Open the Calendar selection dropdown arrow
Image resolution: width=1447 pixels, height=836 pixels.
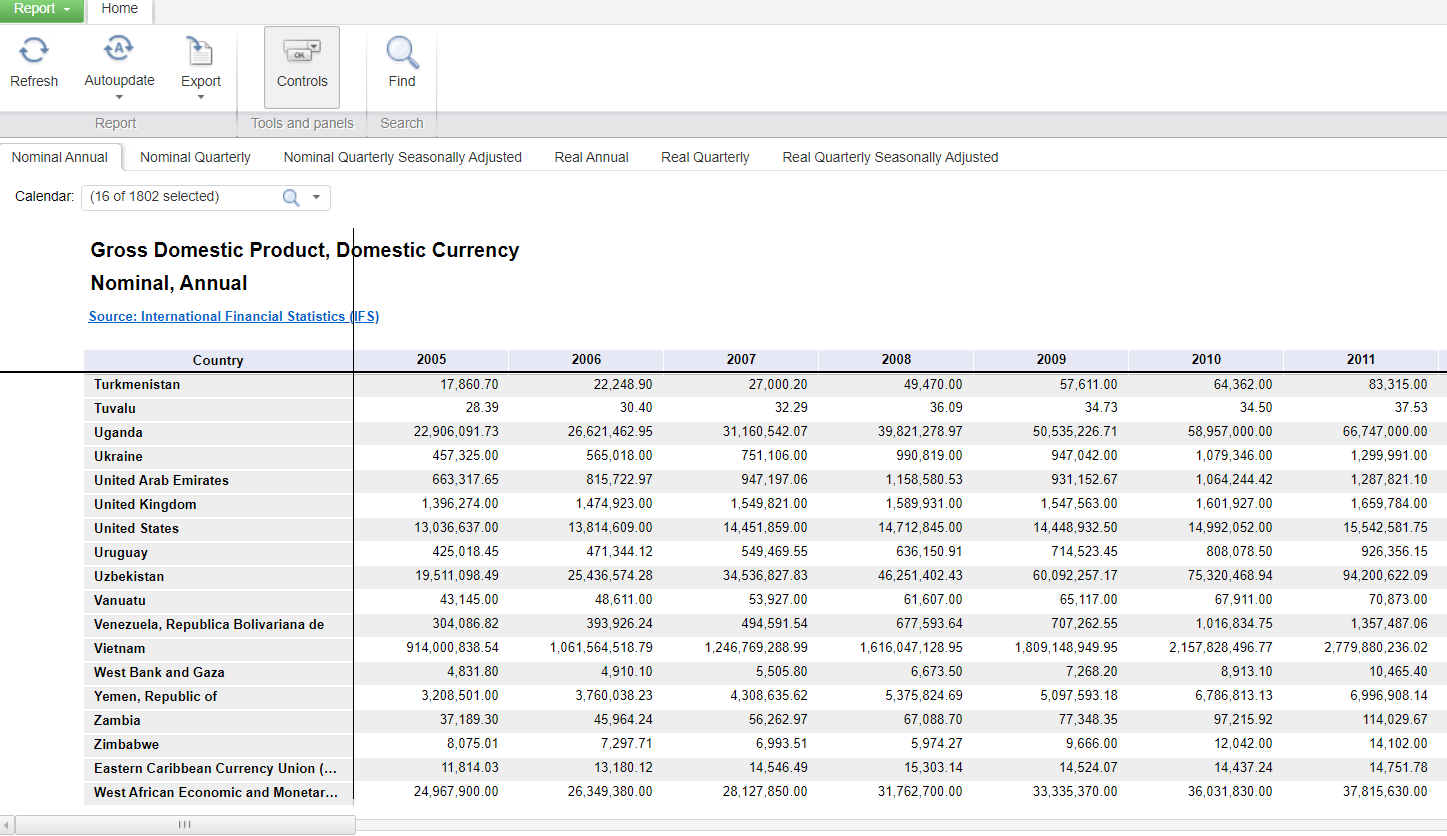coord(316,197)
